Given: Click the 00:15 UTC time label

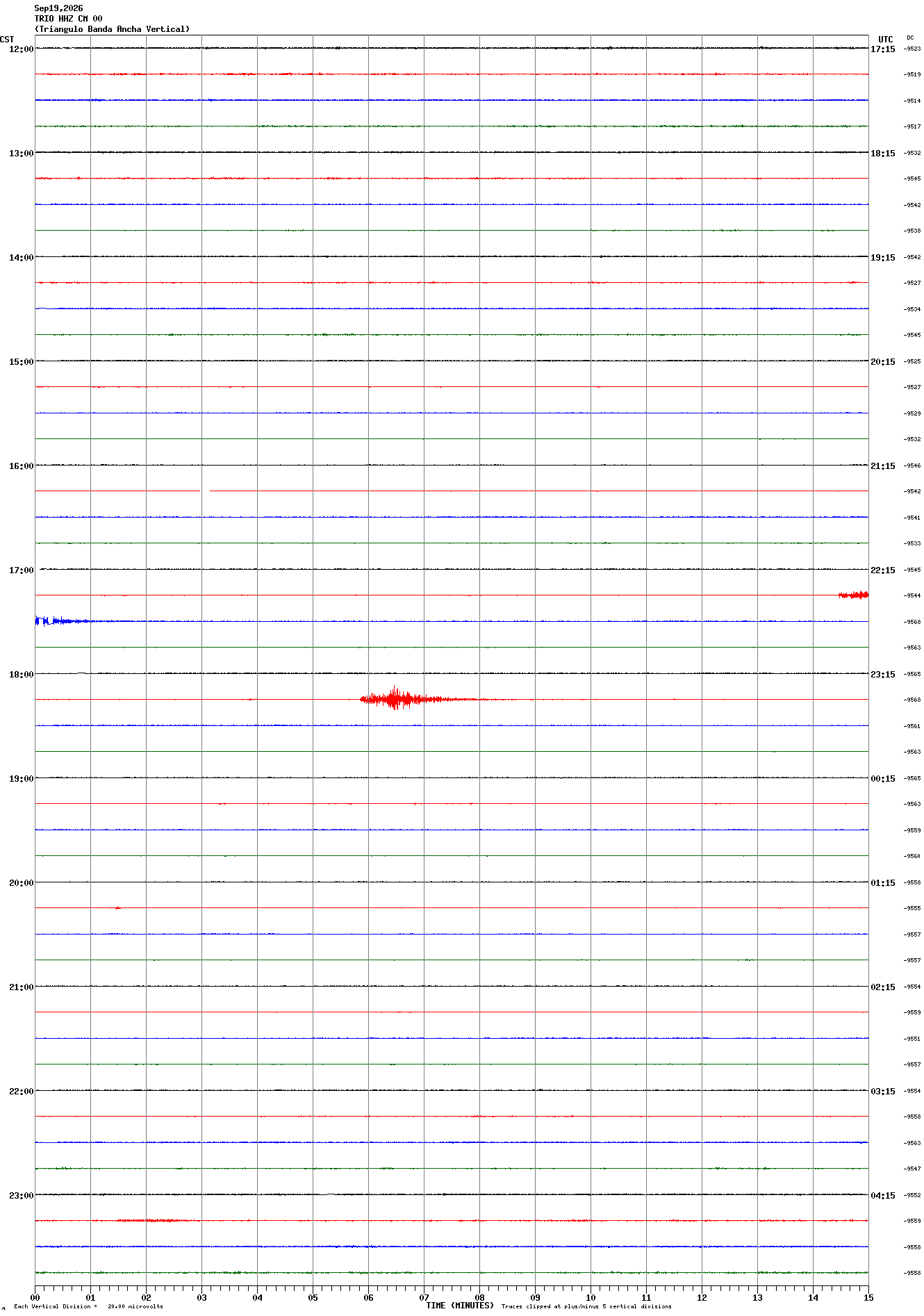Looking at the screenshot, I should tap(883, 778).
